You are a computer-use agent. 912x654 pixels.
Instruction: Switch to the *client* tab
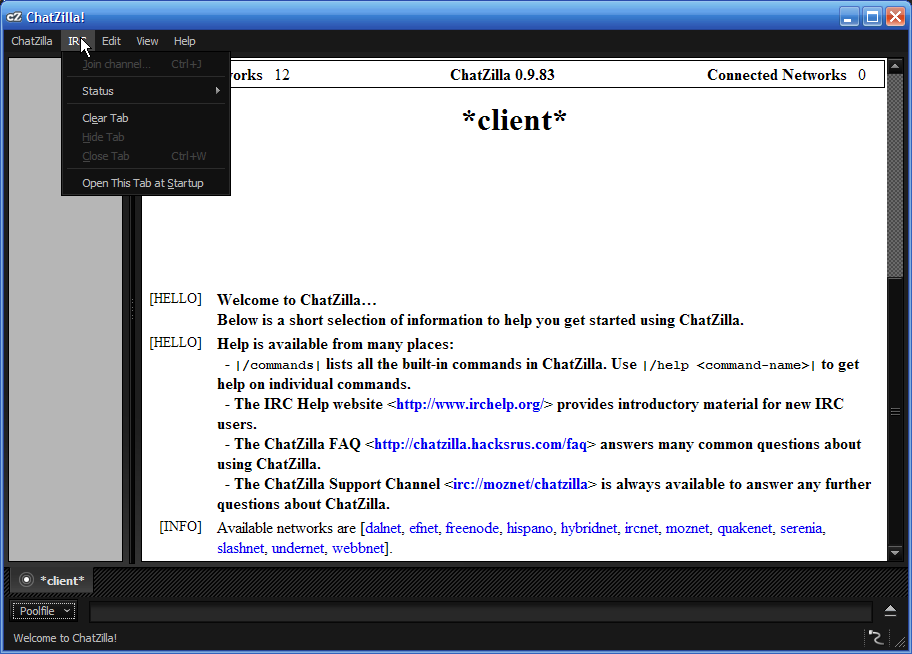(x=52, y=580)
